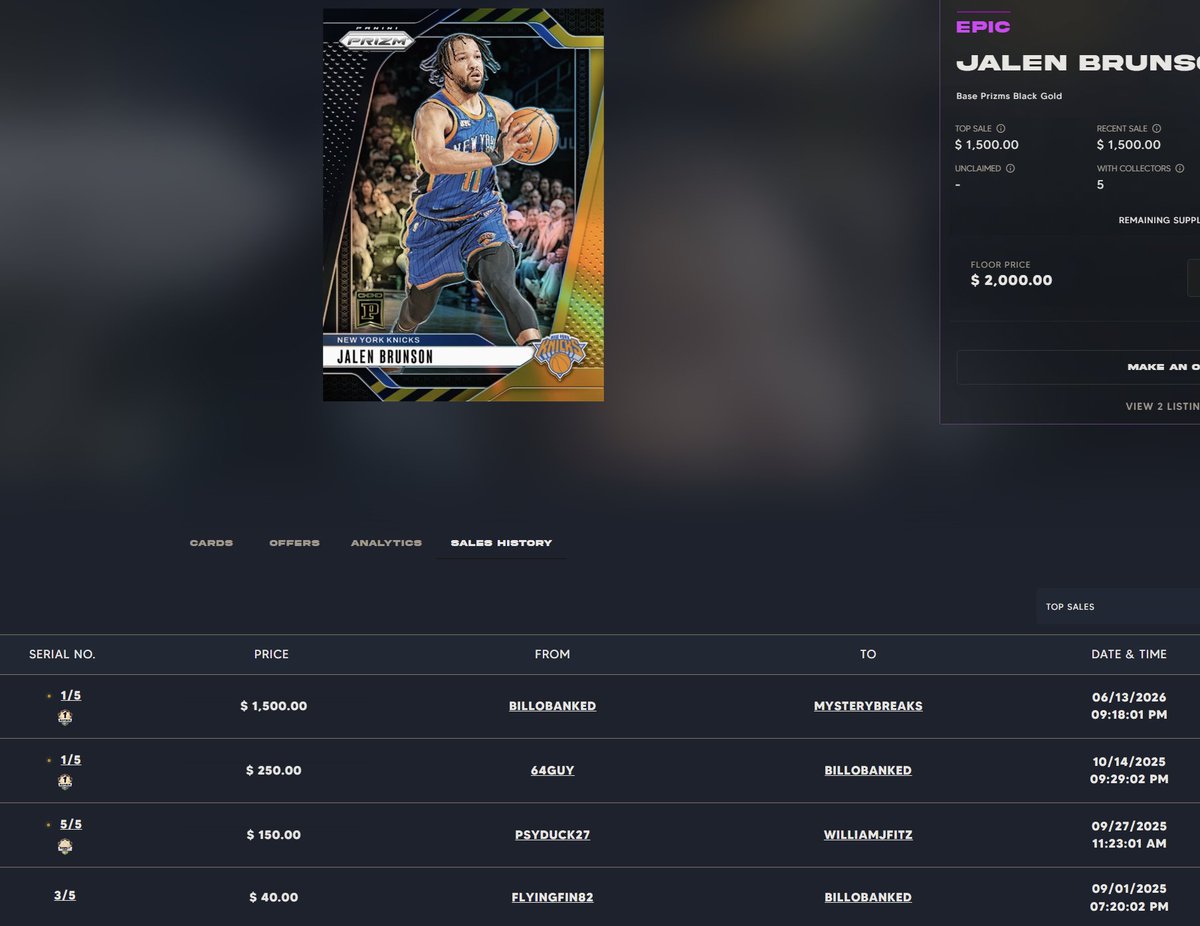Image resolution: width=1200 pixels, height=926 pixels.
Task: Click the TO column header
Action: point(868,654)
